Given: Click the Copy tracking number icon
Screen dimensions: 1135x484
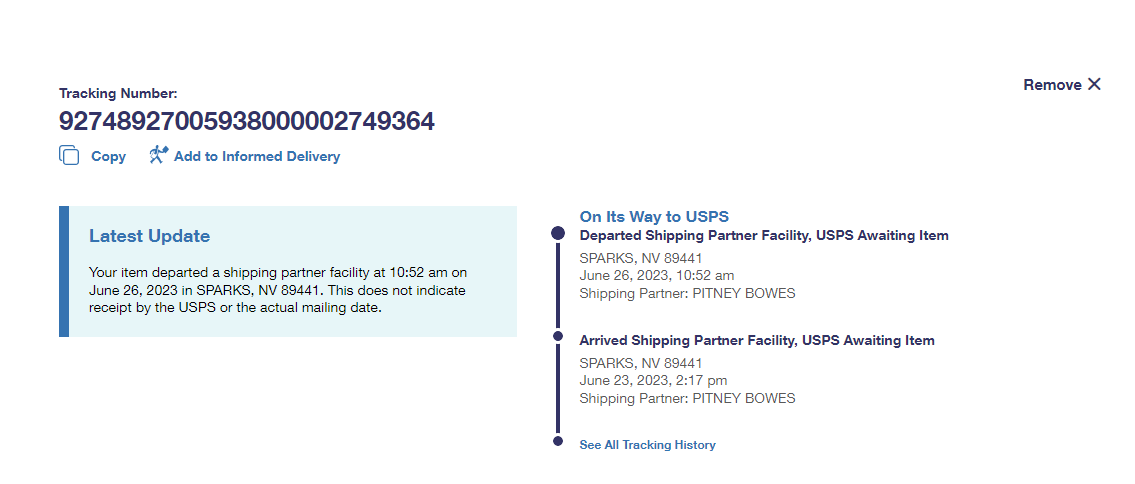Looking at the screenshot, I should pyautogui.click(x=69, y=156).
